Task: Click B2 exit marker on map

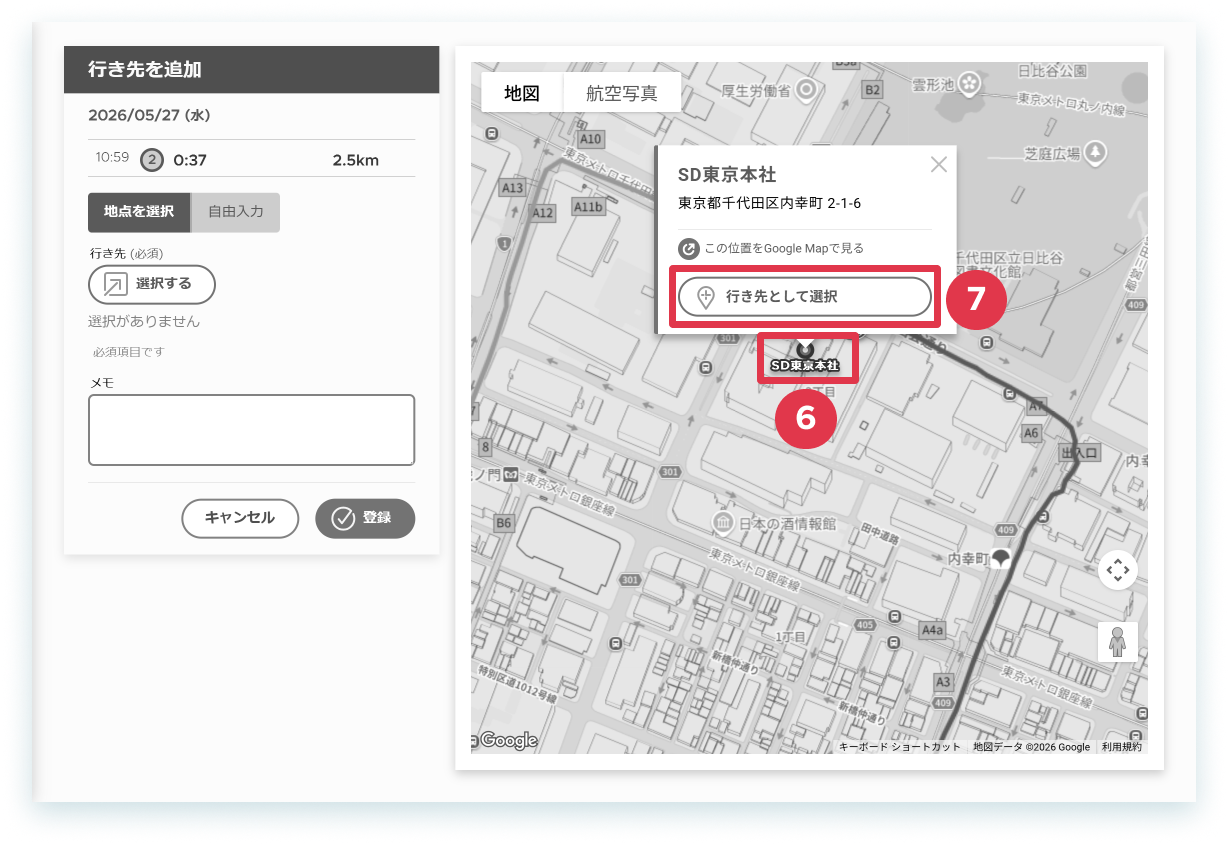Action: (x=873, y=90)
